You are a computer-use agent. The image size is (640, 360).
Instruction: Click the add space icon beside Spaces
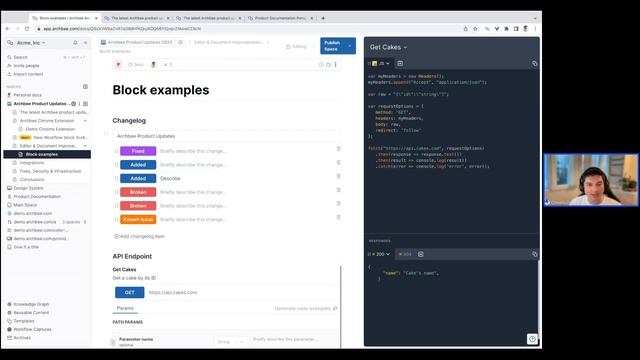85,87
